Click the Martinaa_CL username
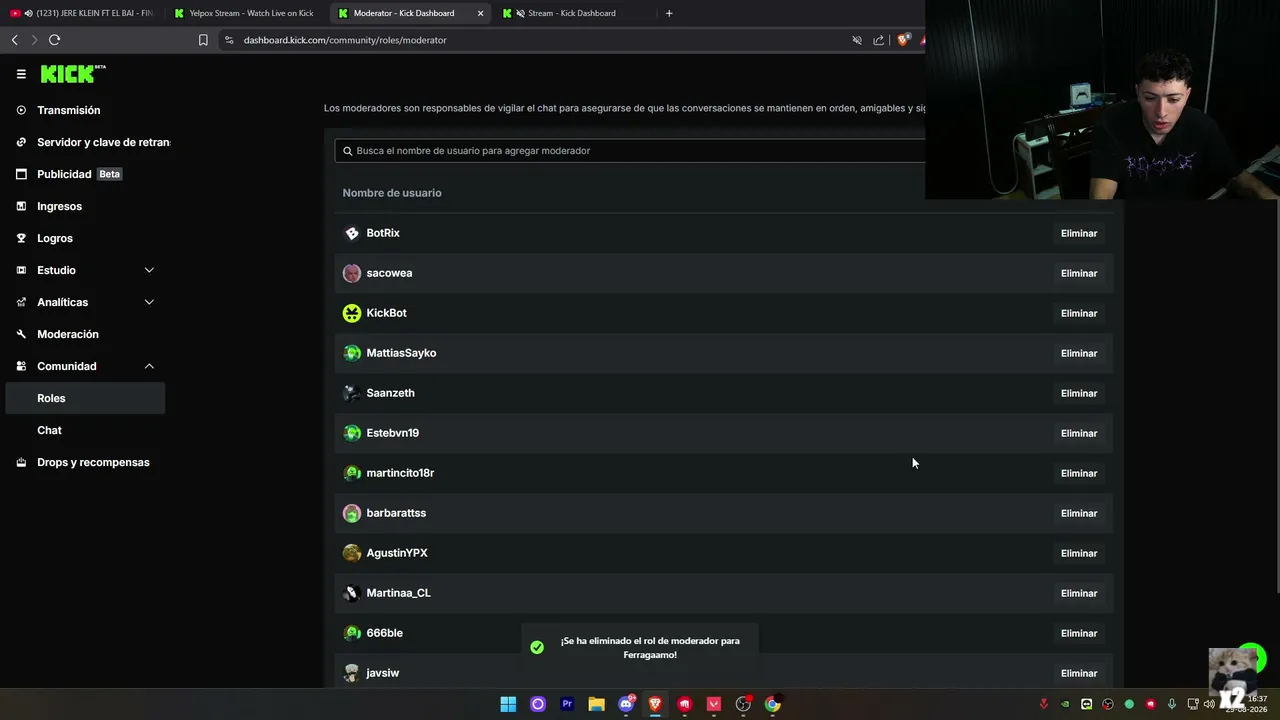 [x=398, y=593]
